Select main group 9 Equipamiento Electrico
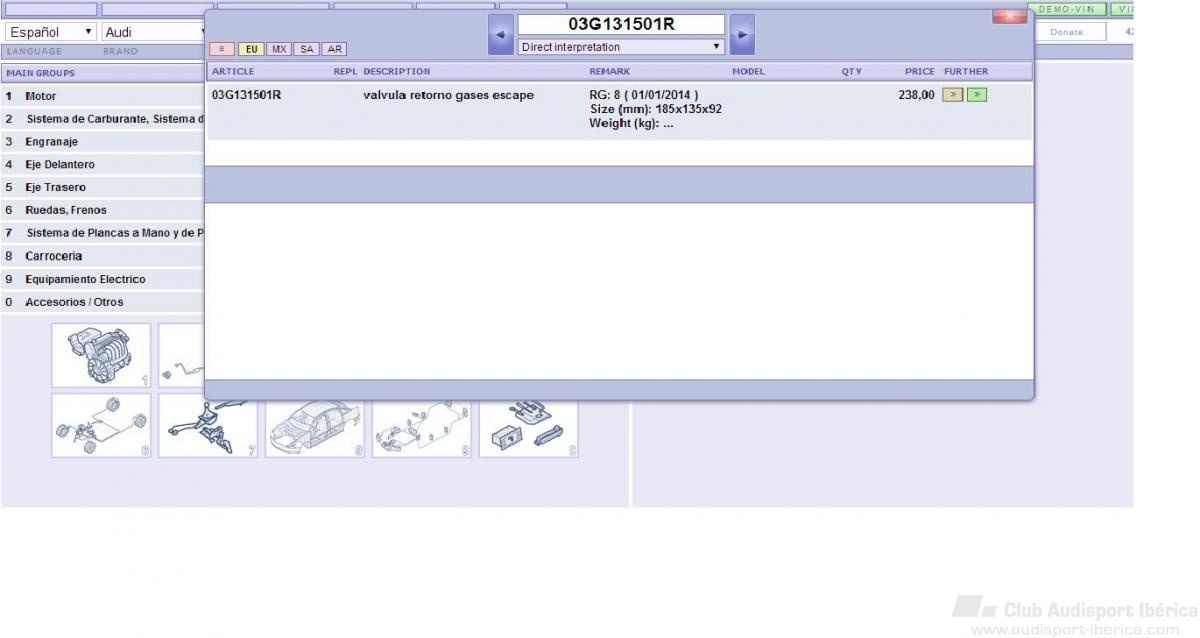The height and width of the screenshot is (638, 1200). coord(103,279)
